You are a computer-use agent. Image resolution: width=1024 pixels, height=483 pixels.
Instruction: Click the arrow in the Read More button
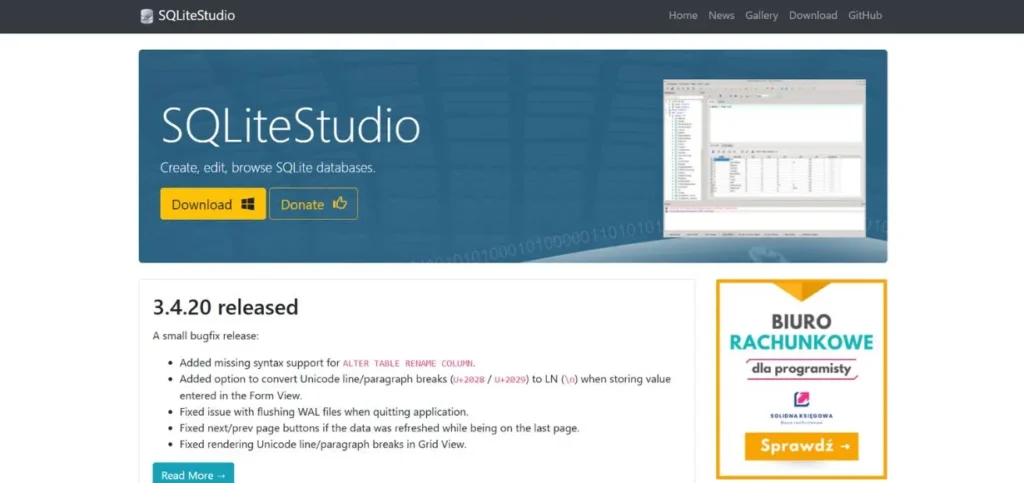pos(221,475)
